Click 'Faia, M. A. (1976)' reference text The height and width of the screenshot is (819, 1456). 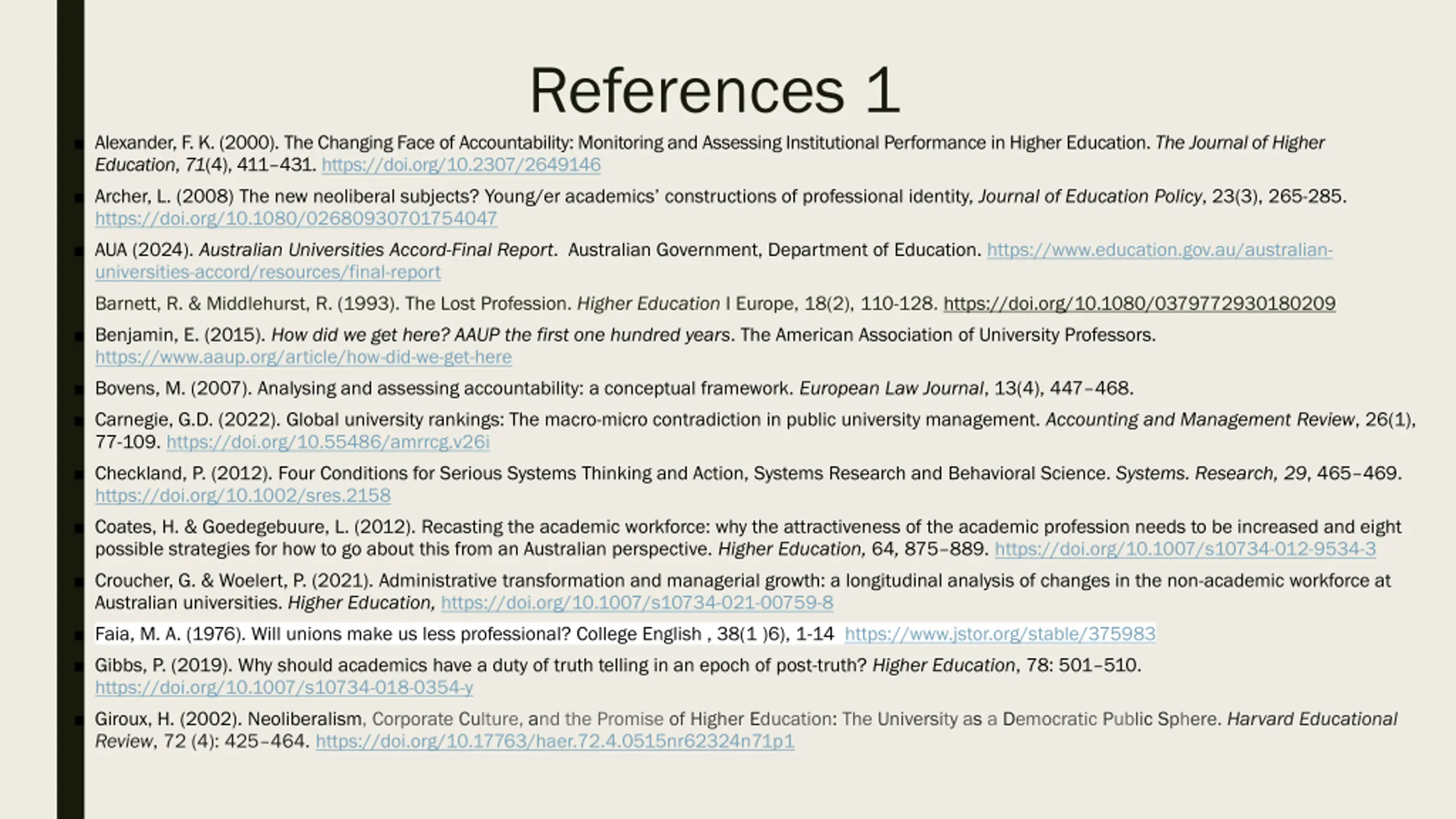pyautogui.click(x=170, y=634)
